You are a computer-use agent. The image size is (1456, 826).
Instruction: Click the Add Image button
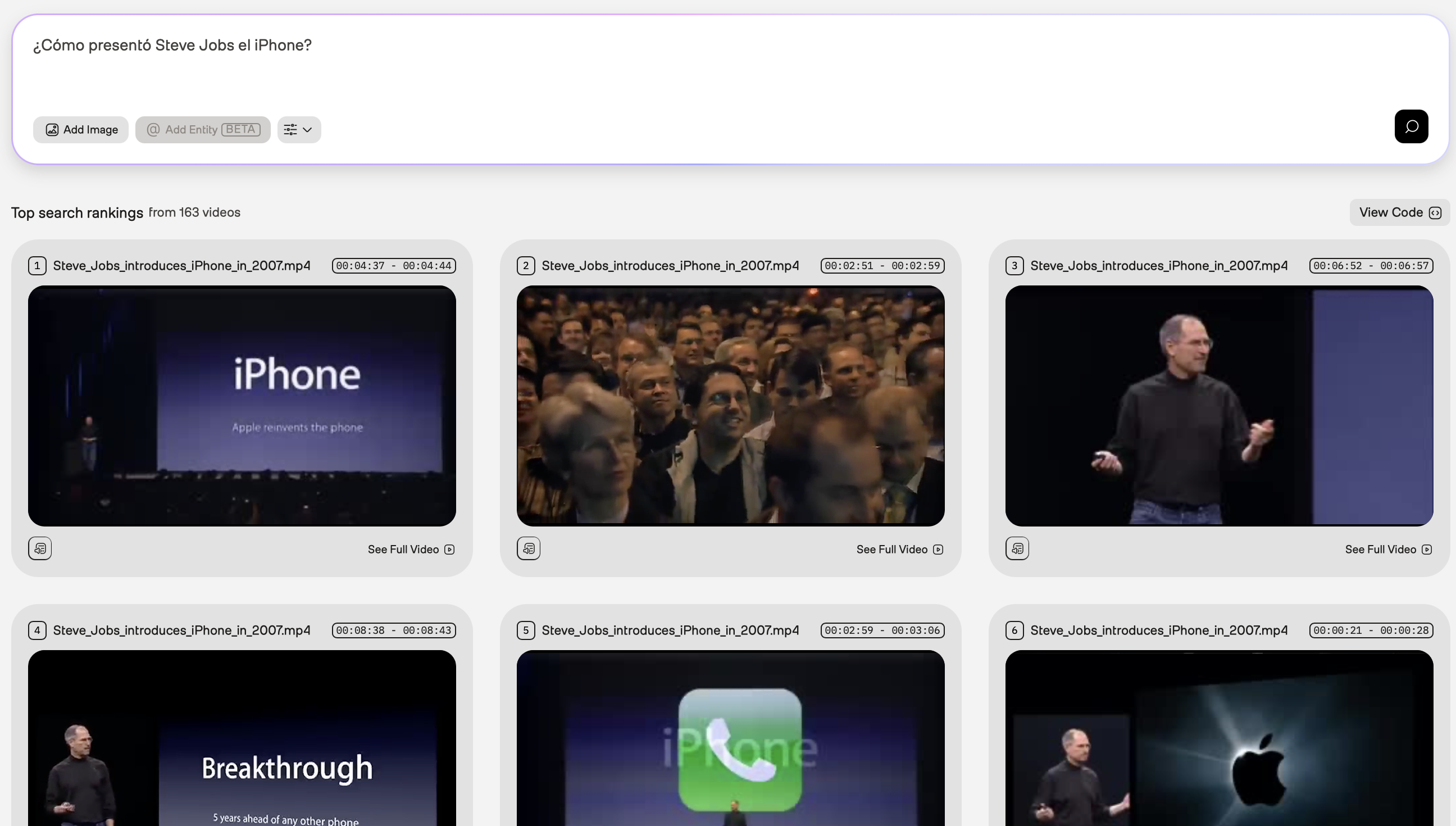coord(81,130)
